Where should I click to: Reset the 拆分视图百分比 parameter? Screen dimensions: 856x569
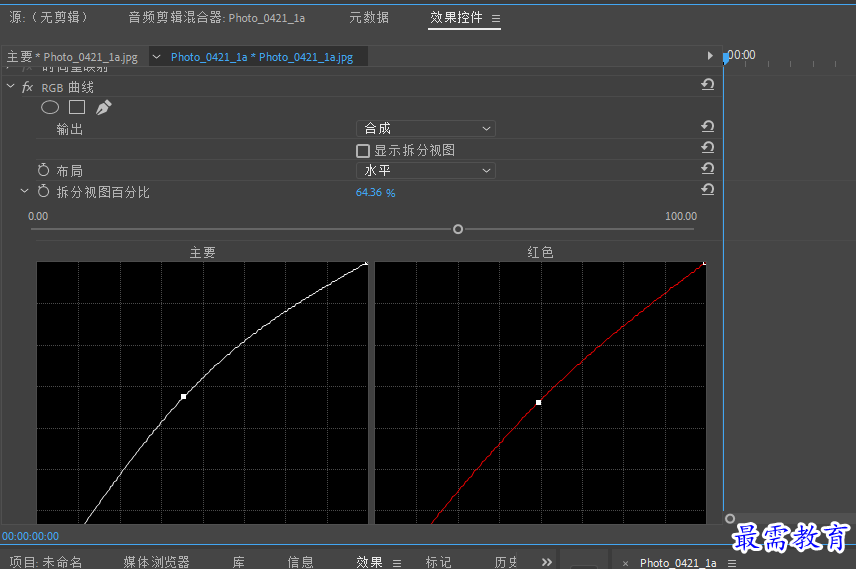(708, 189)
